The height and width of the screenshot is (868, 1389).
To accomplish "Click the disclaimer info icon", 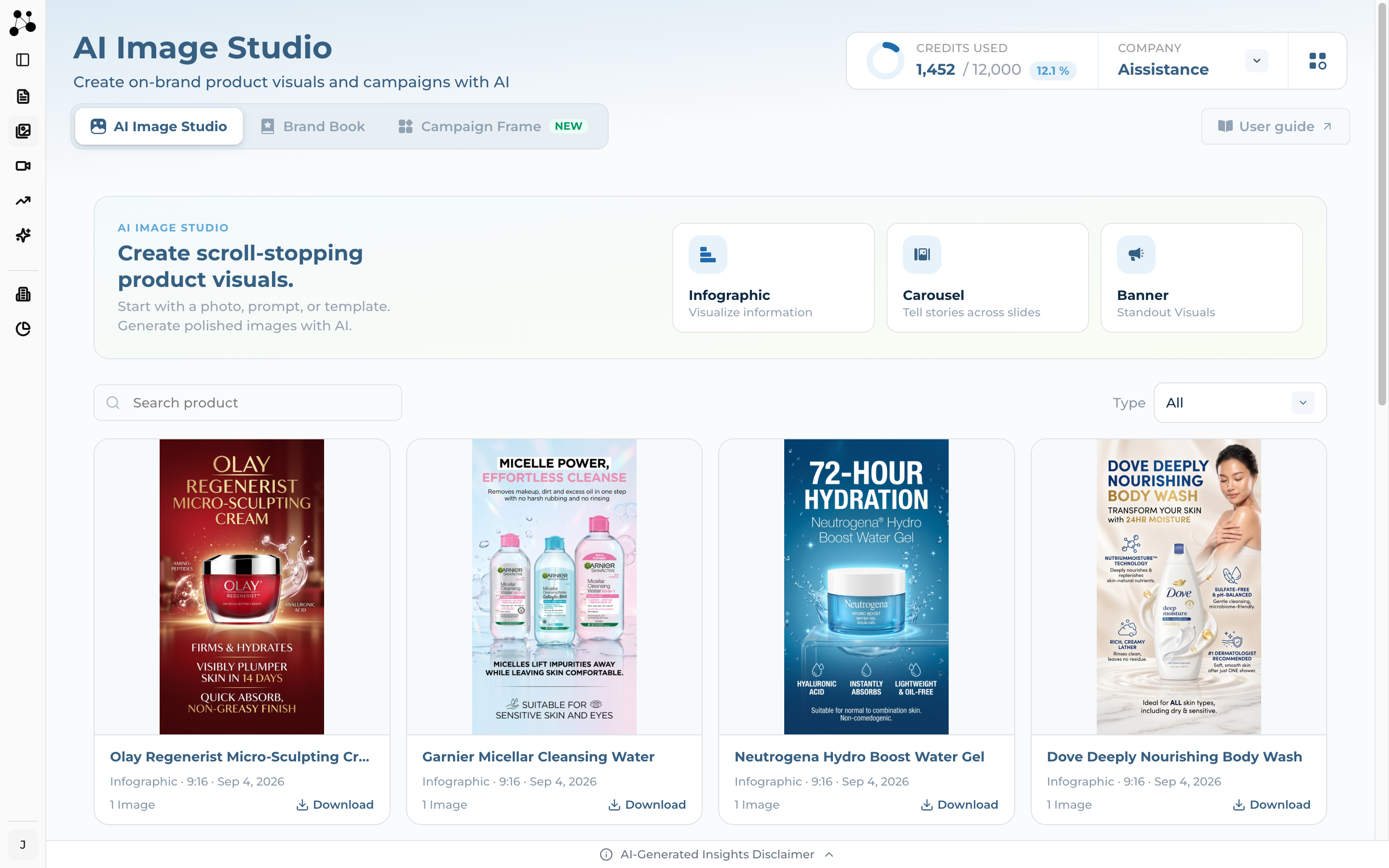I will pyautogui.click(x=606, y=855).
